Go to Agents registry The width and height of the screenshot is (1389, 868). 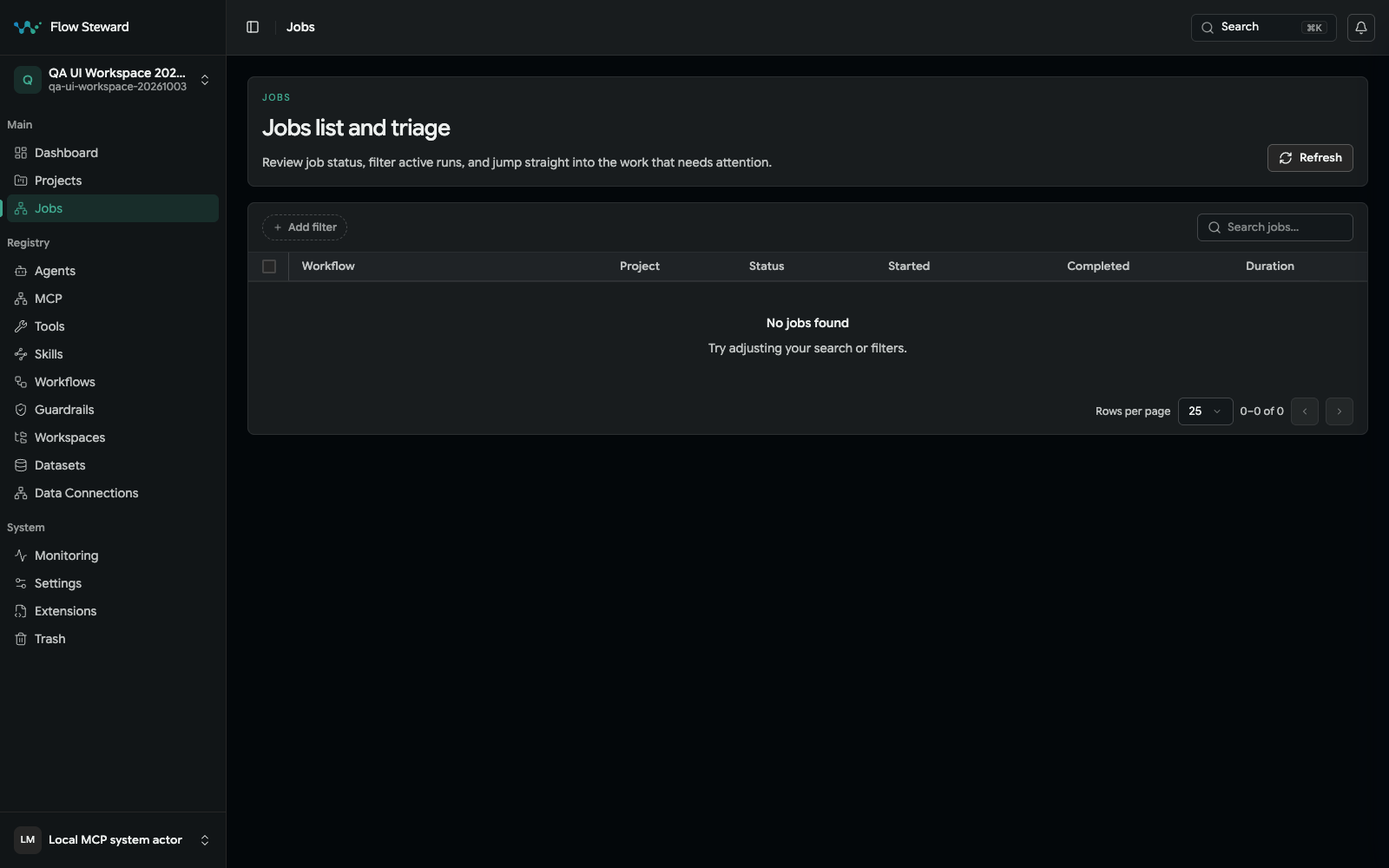pyautogui.click(x=113, y=271)
